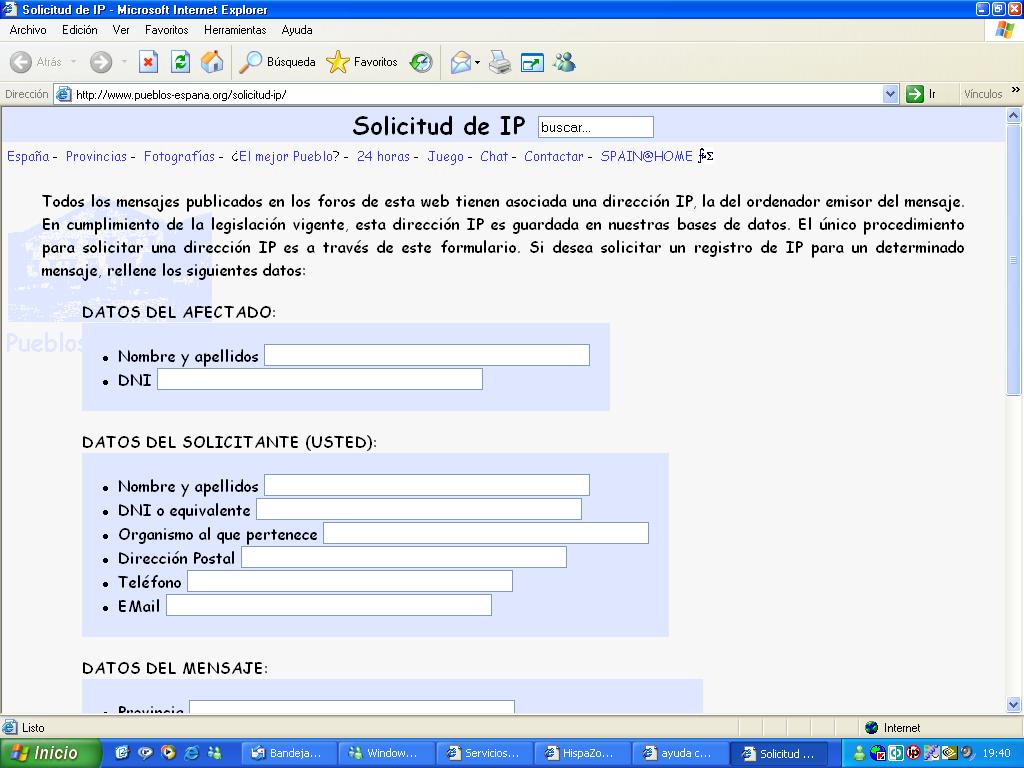Follow the Provincias link
Image resolution: width=1024 pixels, height=768 pixels.
pyautogui.click(x=96, y=156)
